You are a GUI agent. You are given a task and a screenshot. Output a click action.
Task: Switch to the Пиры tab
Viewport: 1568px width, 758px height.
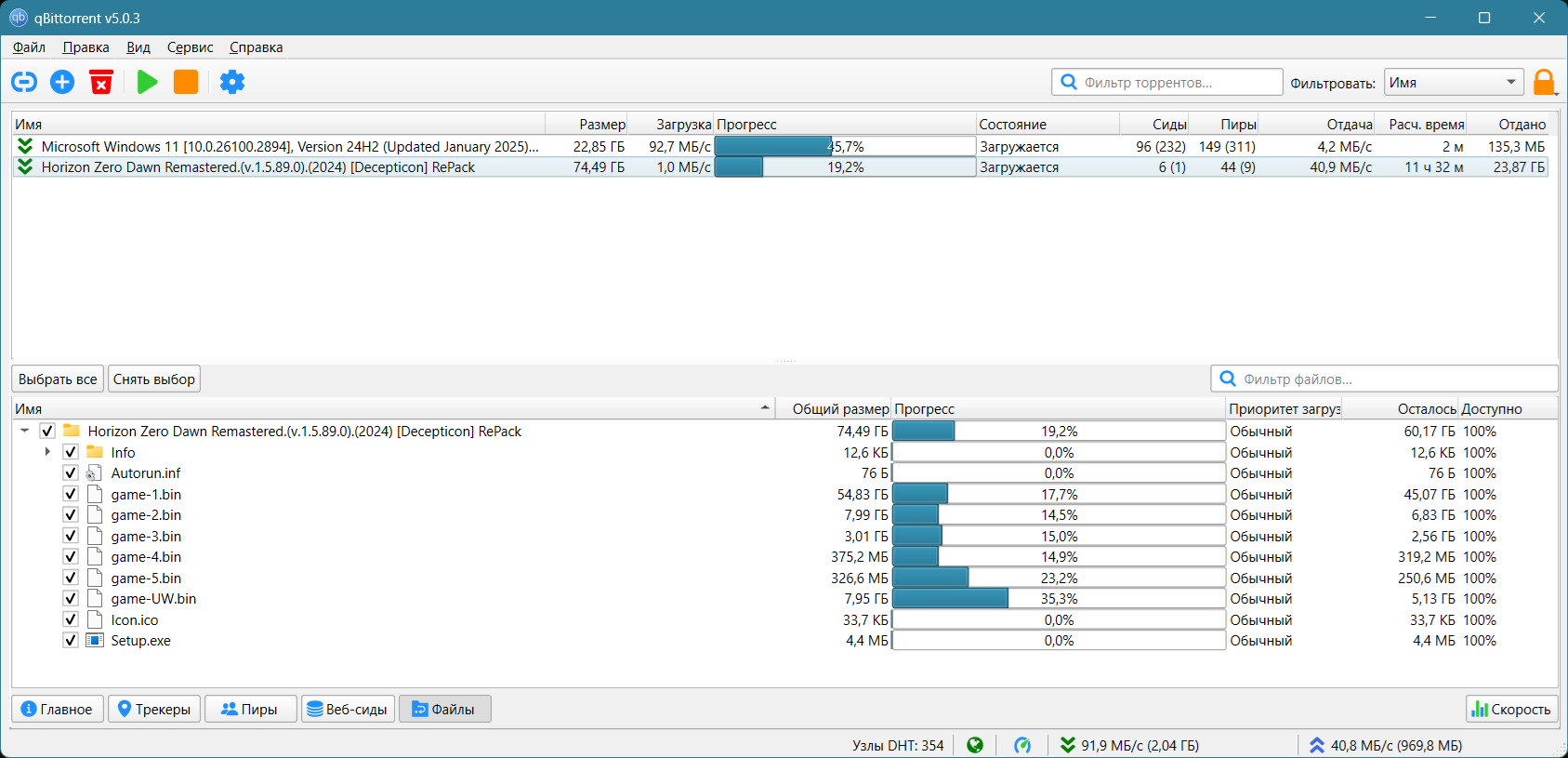250,709
